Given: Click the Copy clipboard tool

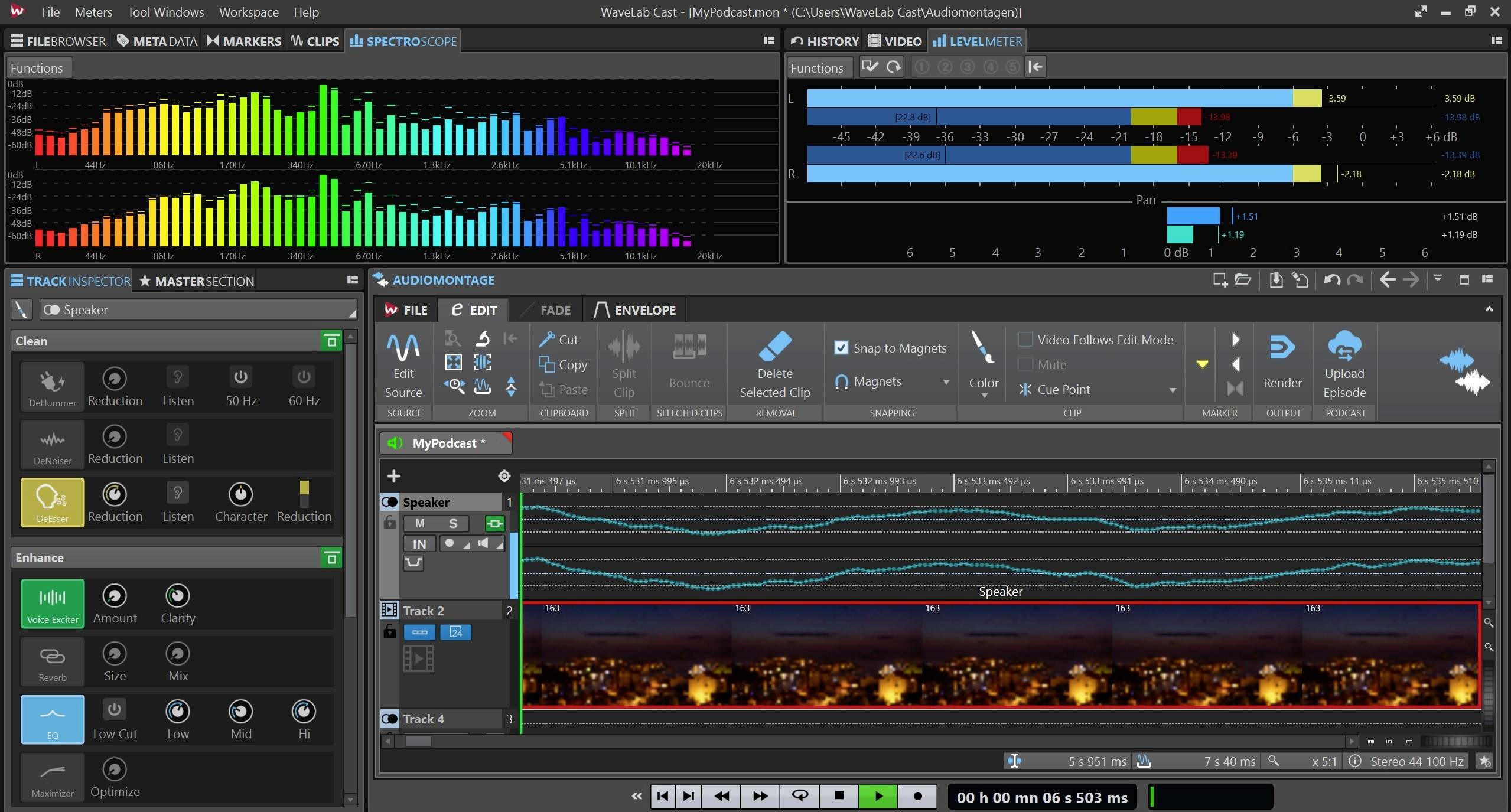Looking at the screenshot, I should coord(563,365).
